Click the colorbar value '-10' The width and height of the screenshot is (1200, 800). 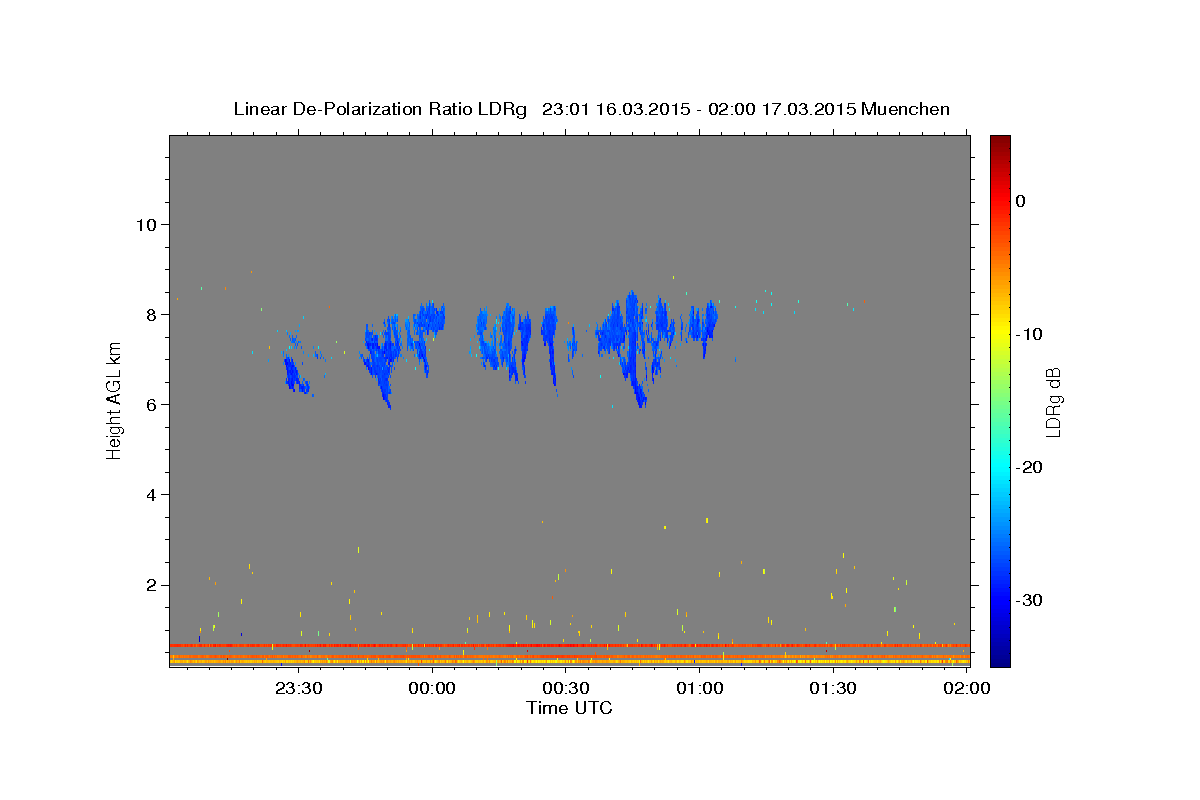point(1030,334)
